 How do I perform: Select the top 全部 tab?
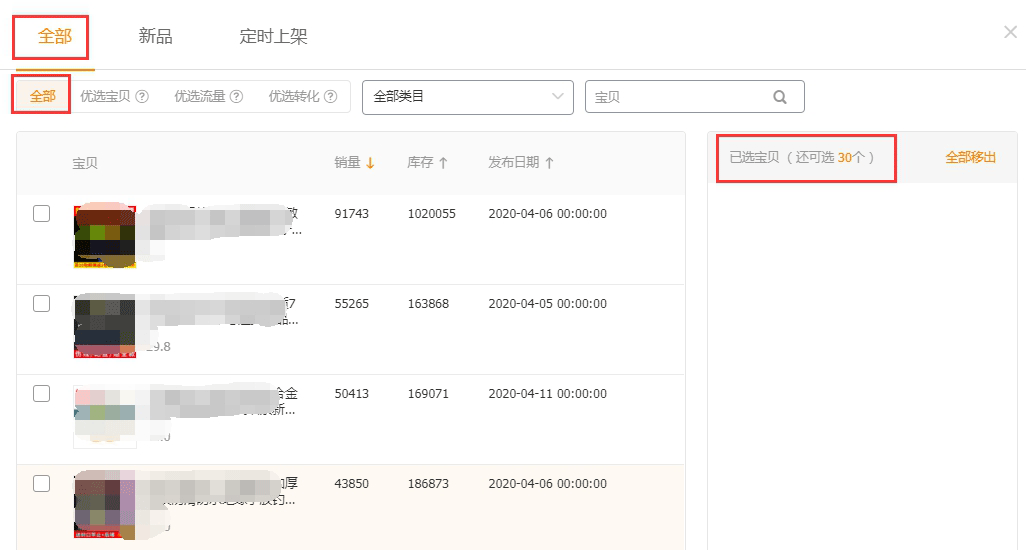pyautogui.click(x=55, y=37)
